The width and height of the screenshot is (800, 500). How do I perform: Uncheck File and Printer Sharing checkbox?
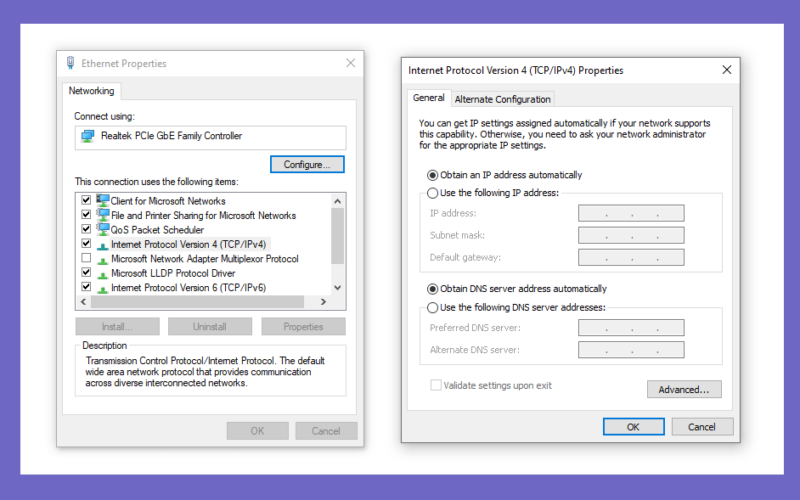pyautogui.click(x=86, y=214)
